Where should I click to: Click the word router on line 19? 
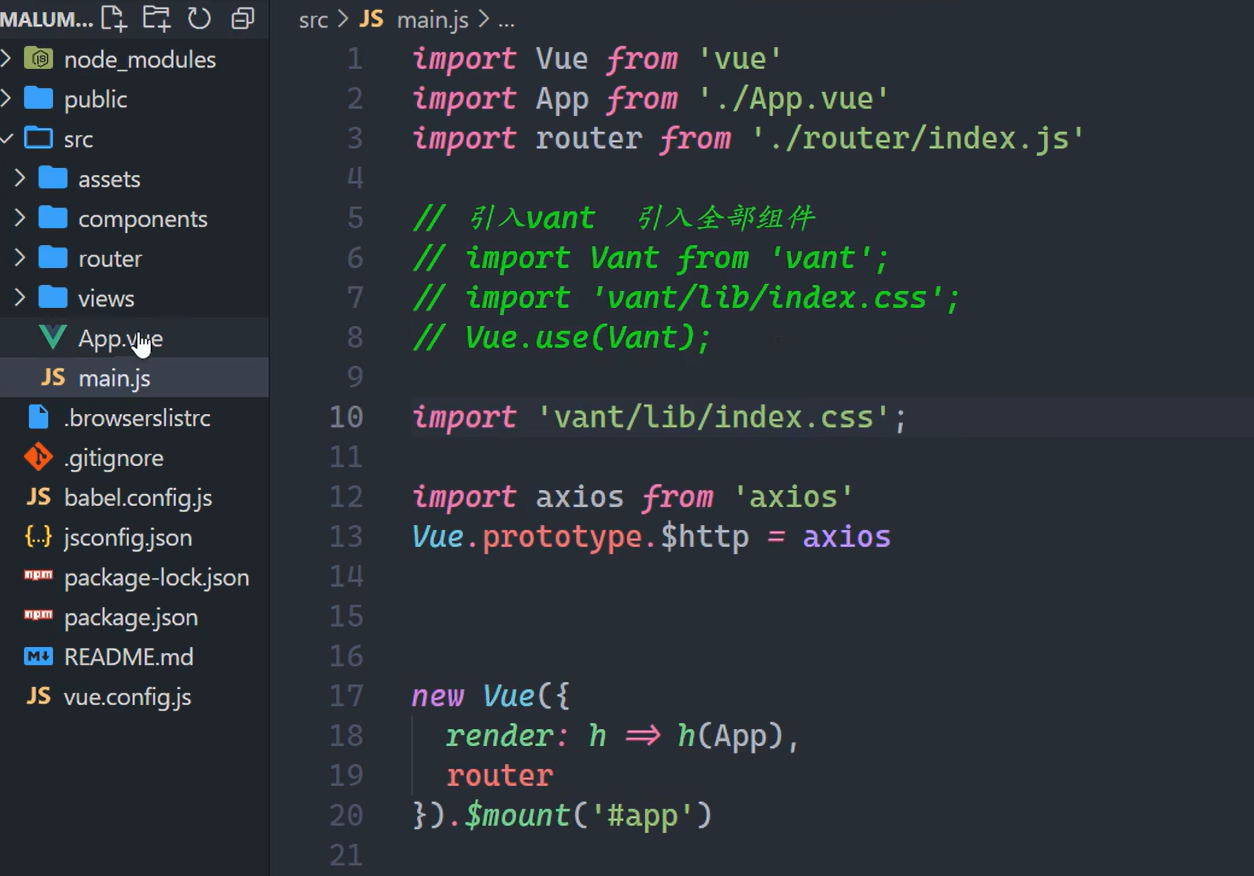pos(499,776)
